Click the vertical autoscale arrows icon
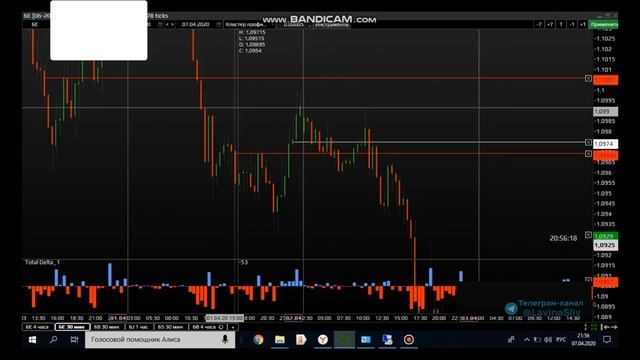The image size is (640, 360). coord(585,327)
